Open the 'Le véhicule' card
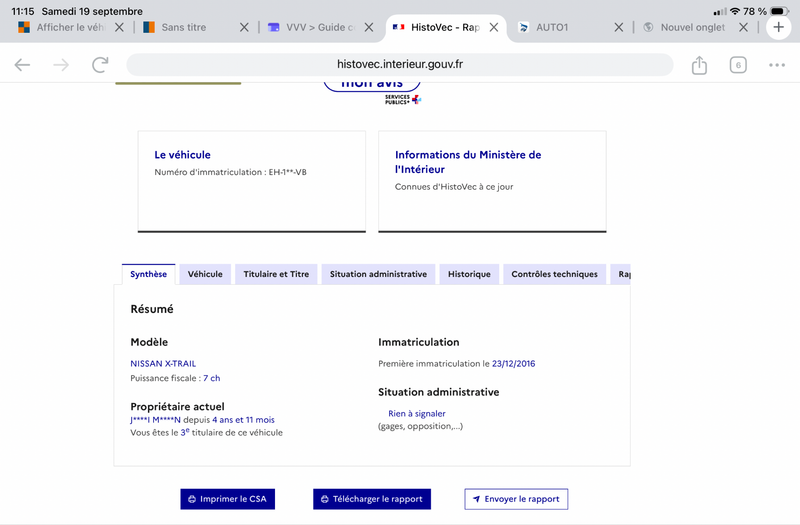 click(252, 181)
